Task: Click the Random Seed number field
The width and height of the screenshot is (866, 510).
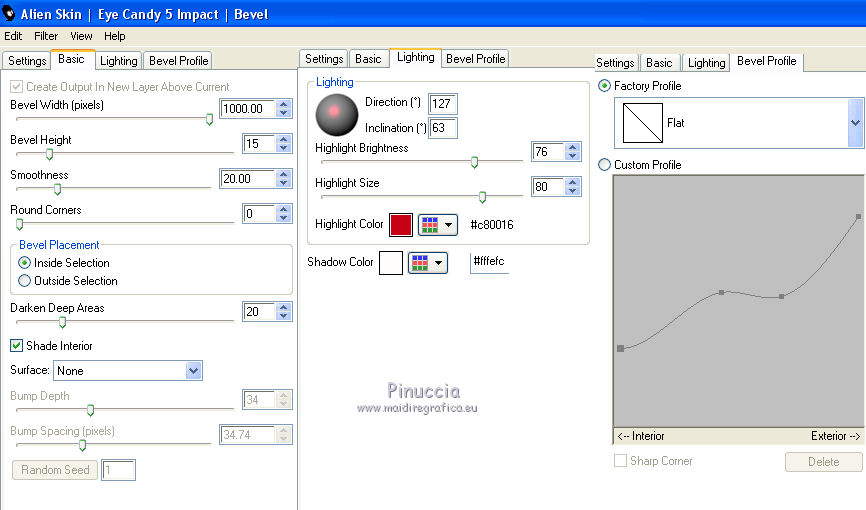Action: pyautogui.click(x=119, y=470)
